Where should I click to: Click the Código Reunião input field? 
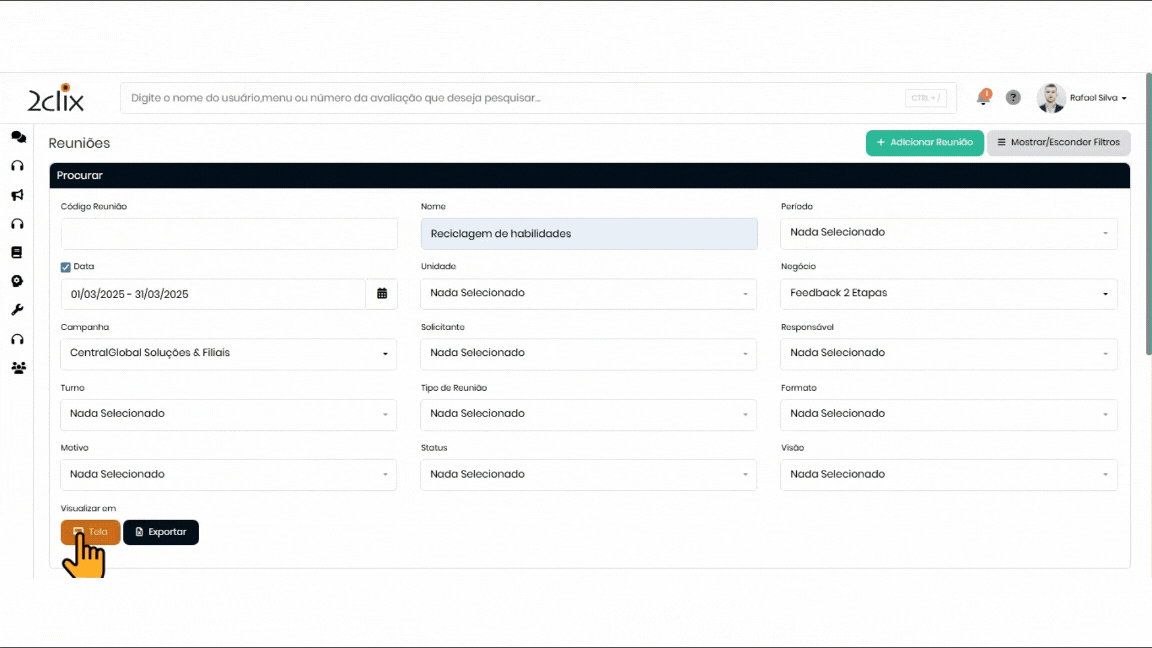(229, 234)
